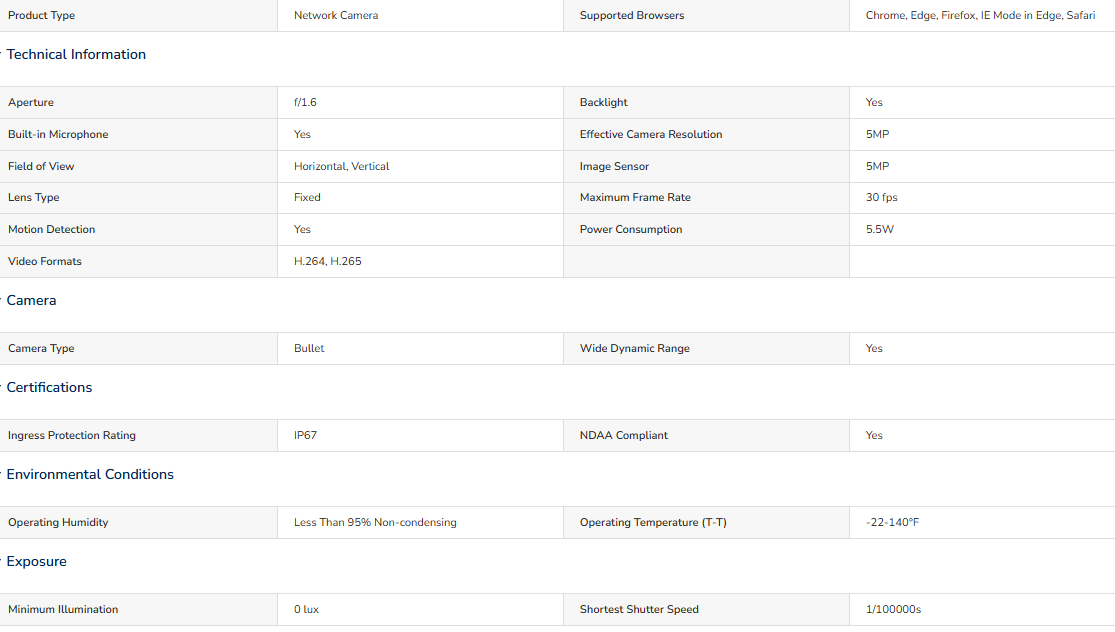Select the IP67 ingress rating value

[305, 436]
